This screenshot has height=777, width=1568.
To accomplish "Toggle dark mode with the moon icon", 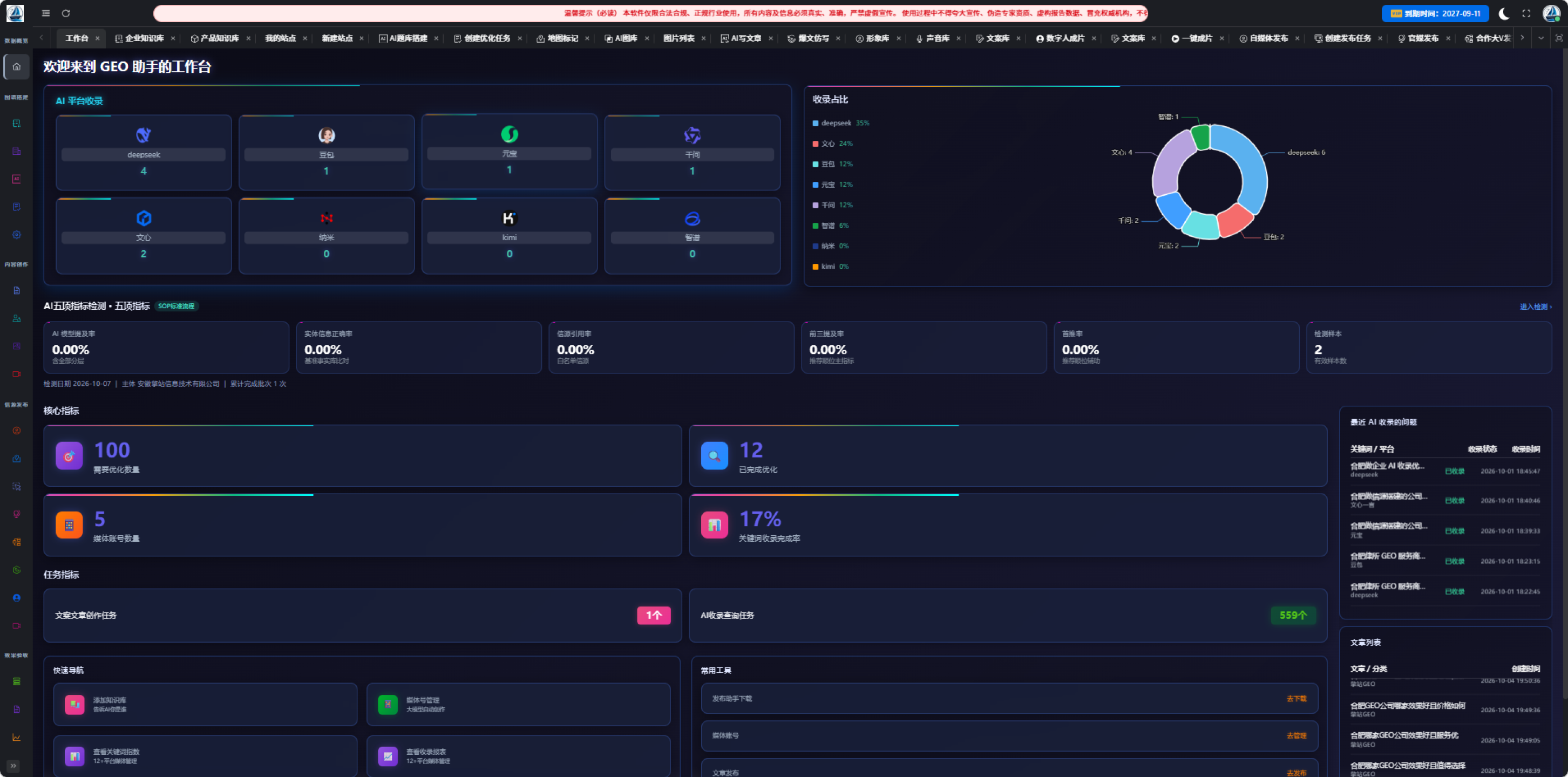I will 1503,13.
